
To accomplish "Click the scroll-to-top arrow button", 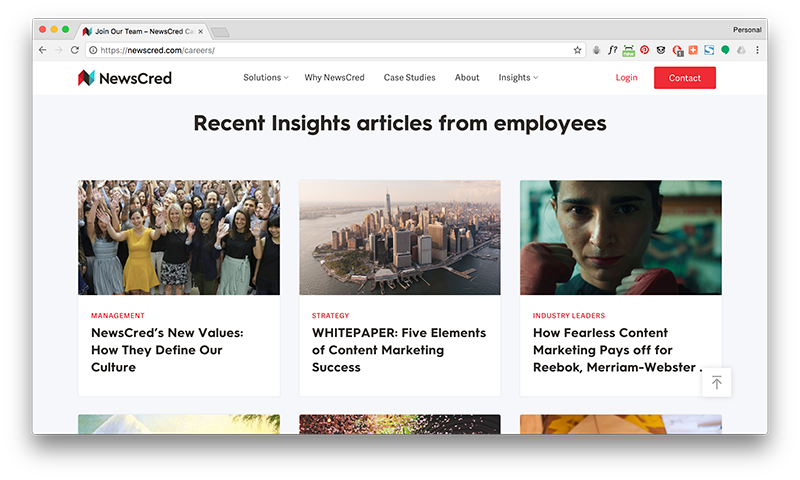I will click(x=716, y=382).
